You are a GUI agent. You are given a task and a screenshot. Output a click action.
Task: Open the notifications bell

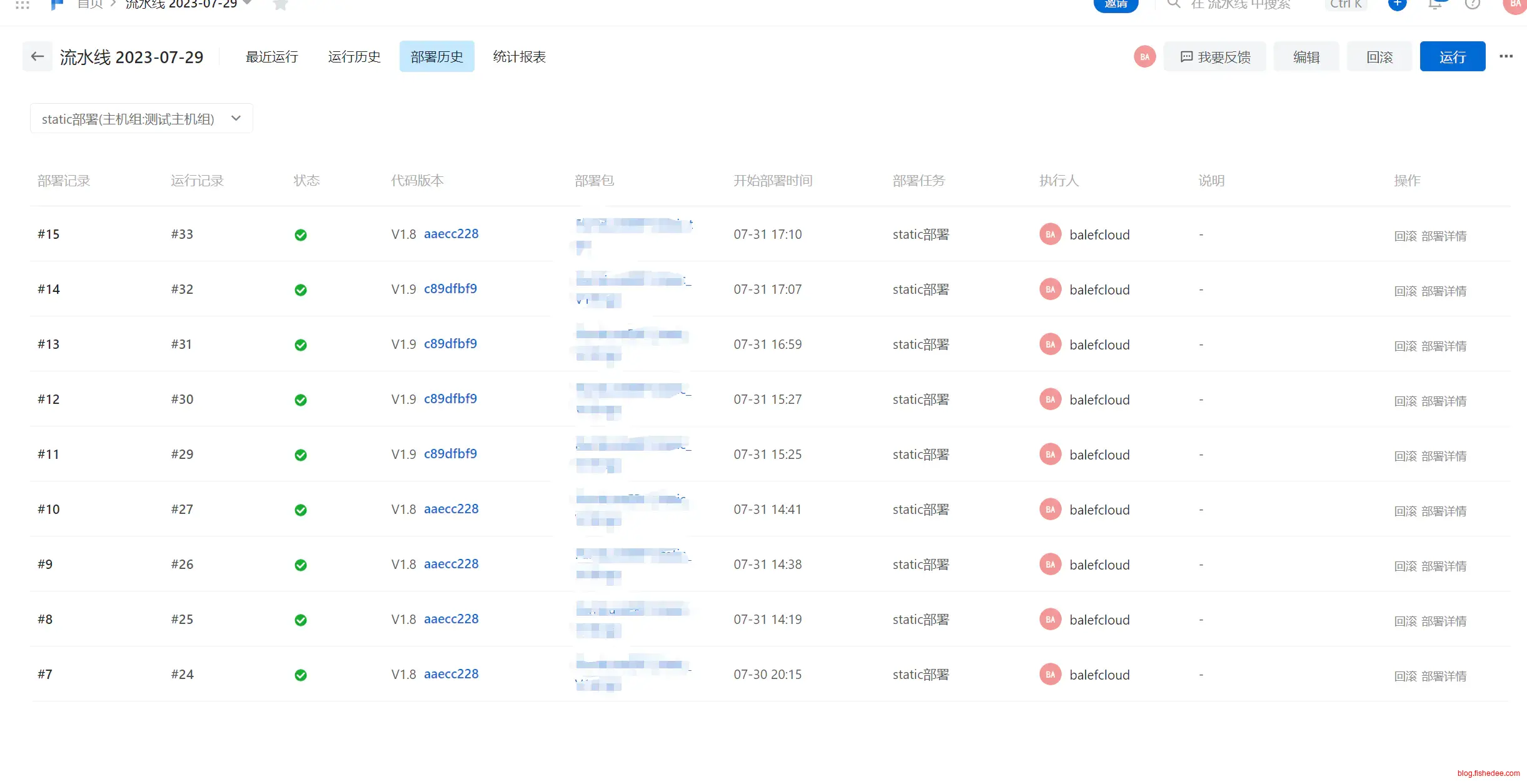(x=1435, y=4)
